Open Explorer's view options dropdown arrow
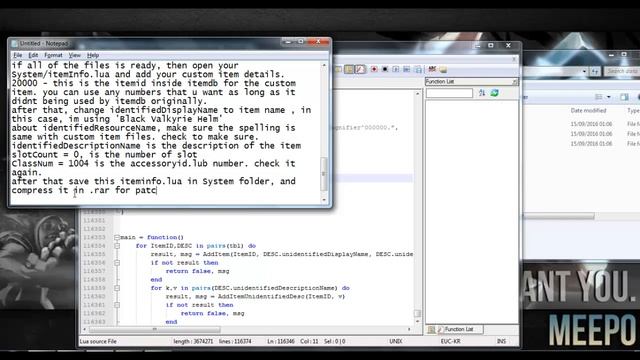This screenshot has height=360, width=640. pyautogui.click(x=609, y=97)
